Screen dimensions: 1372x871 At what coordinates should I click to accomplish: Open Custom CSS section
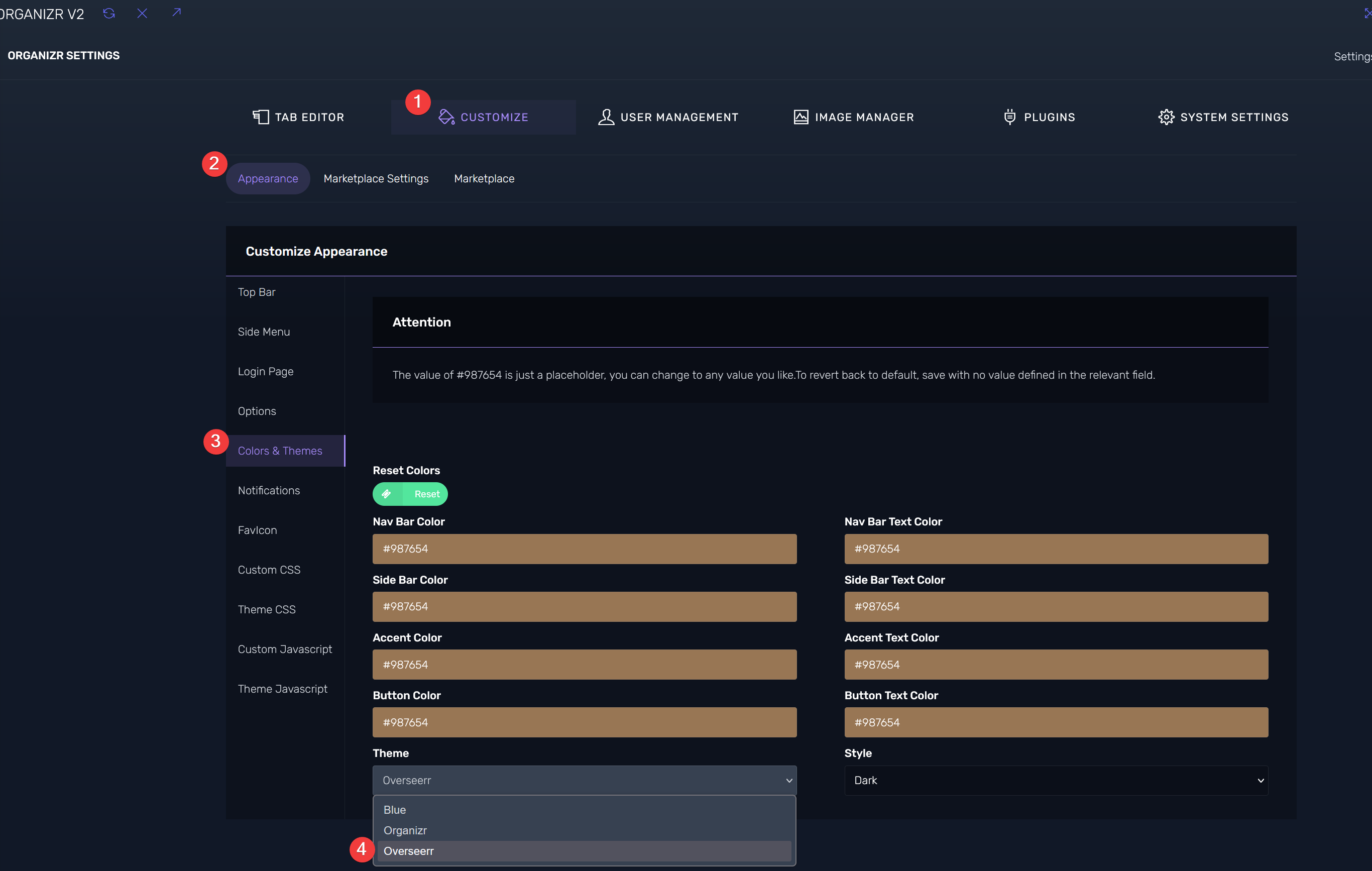coord(285,570)
